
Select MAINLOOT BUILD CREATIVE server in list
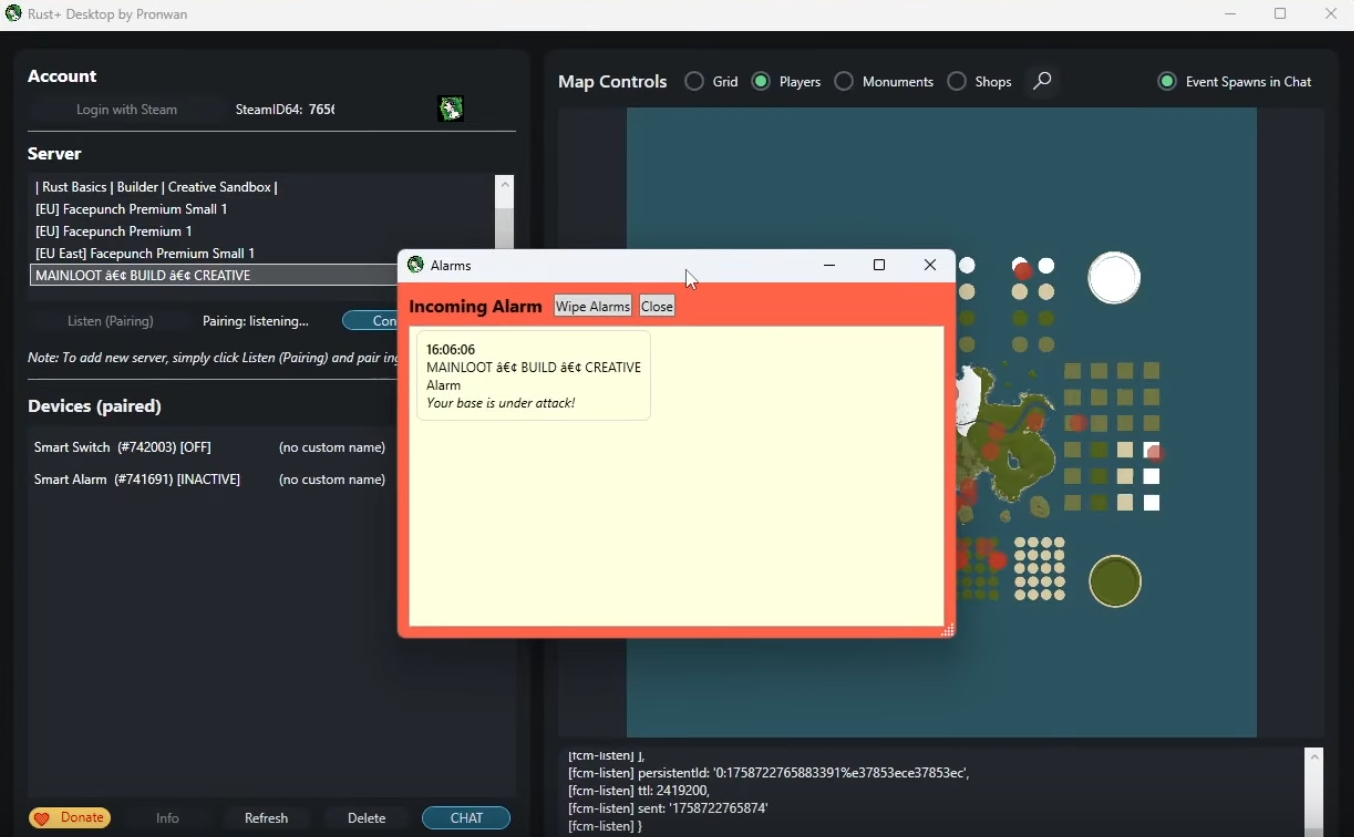(214, 275)
